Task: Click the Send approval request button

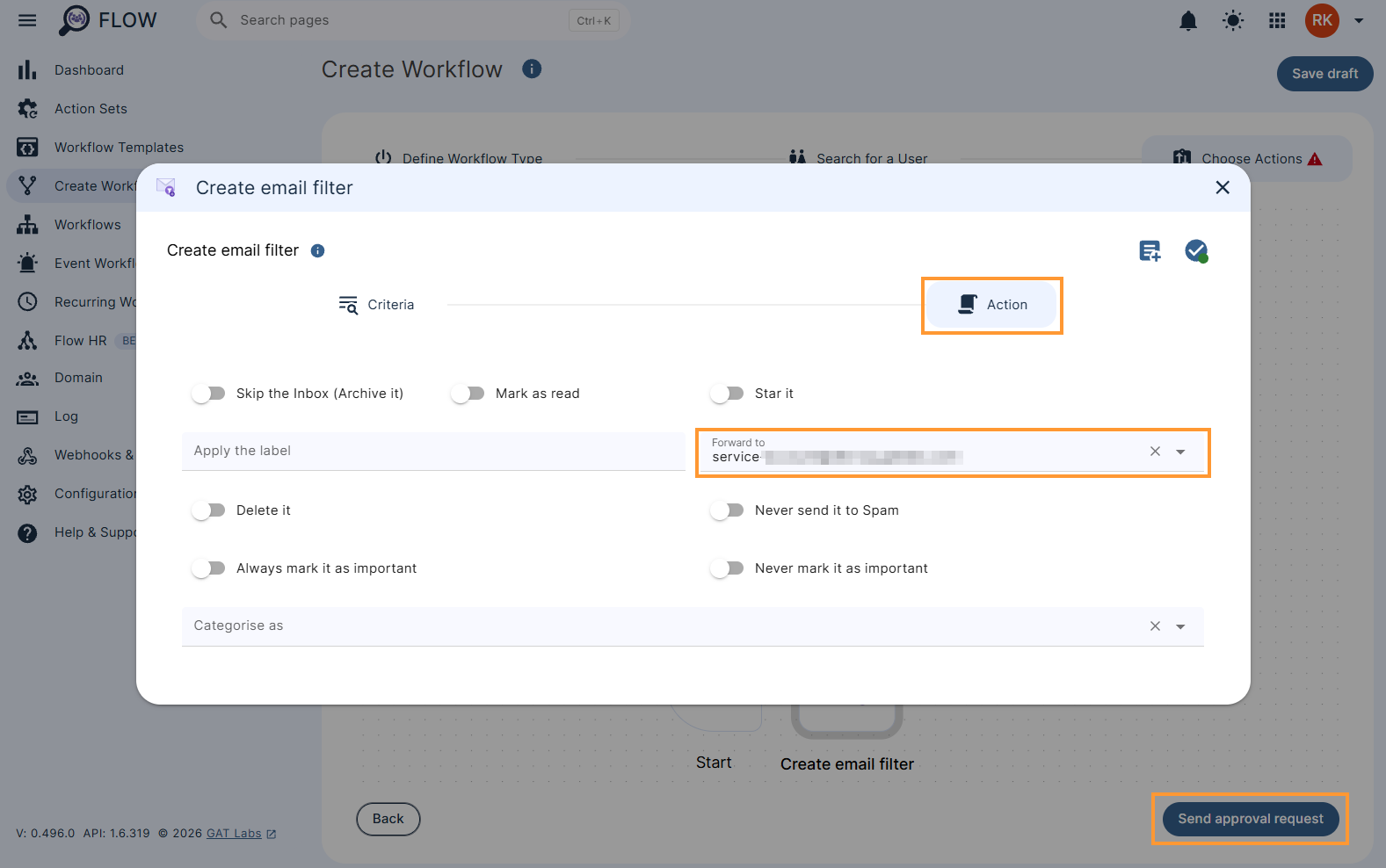Action: 1251,819
